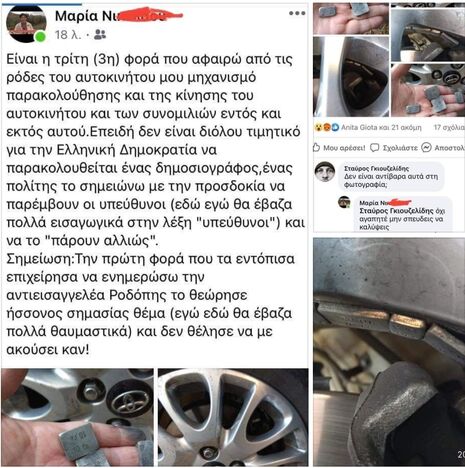Click the friends audience icon beside timestamp
The image size is (465, 468).
click(100, 34)
